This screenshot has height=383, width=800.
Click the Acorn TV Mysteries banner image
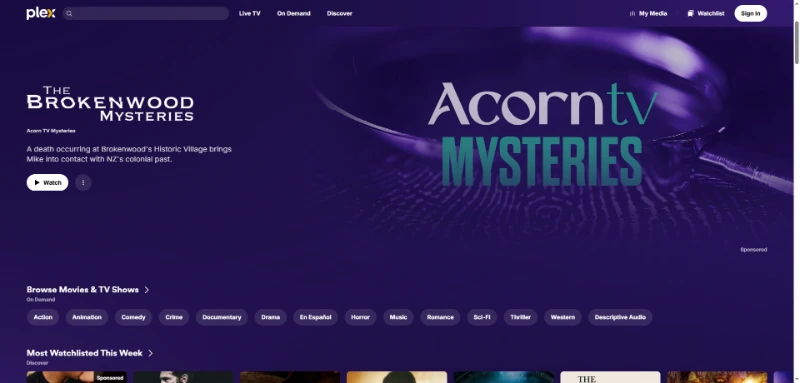pos(542,135)
